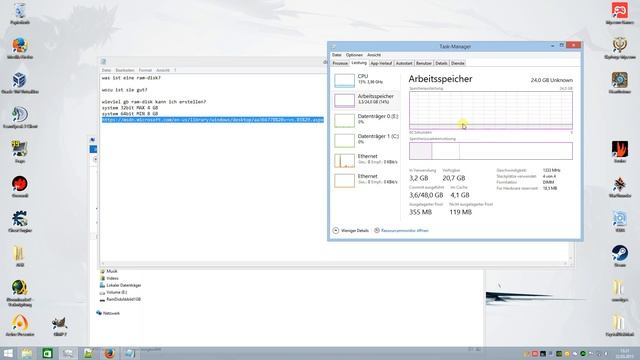
Task: Select the RamDisk drive in Explorer tree
Action: coord(120,299)
